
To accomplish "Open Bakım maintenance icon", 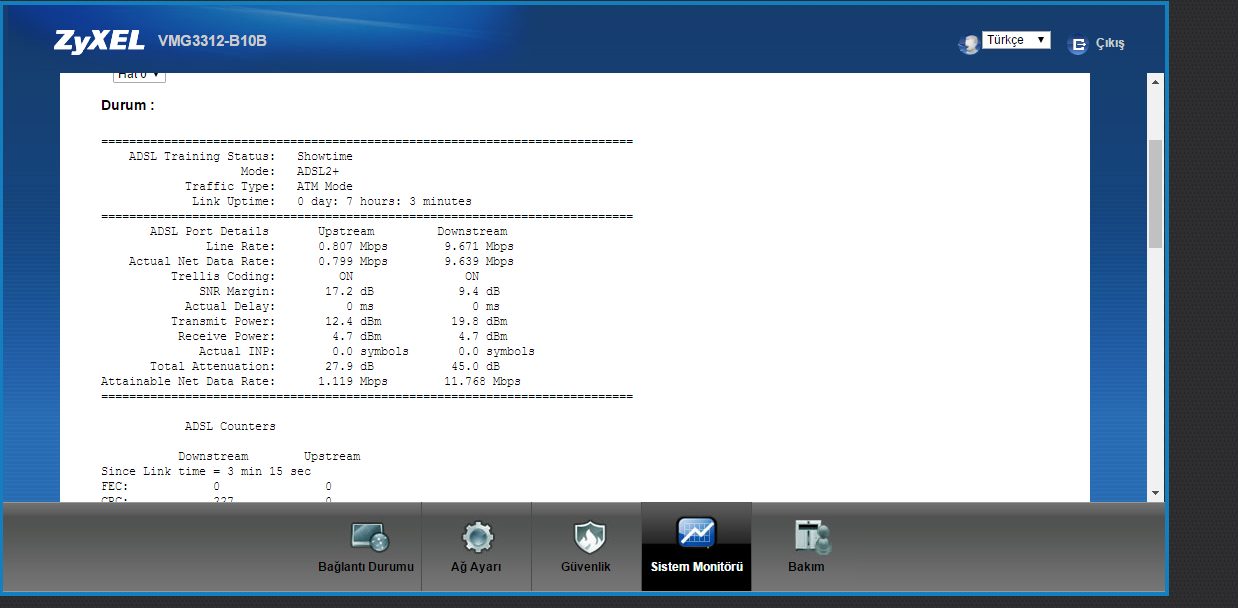I will click(812, 538).
